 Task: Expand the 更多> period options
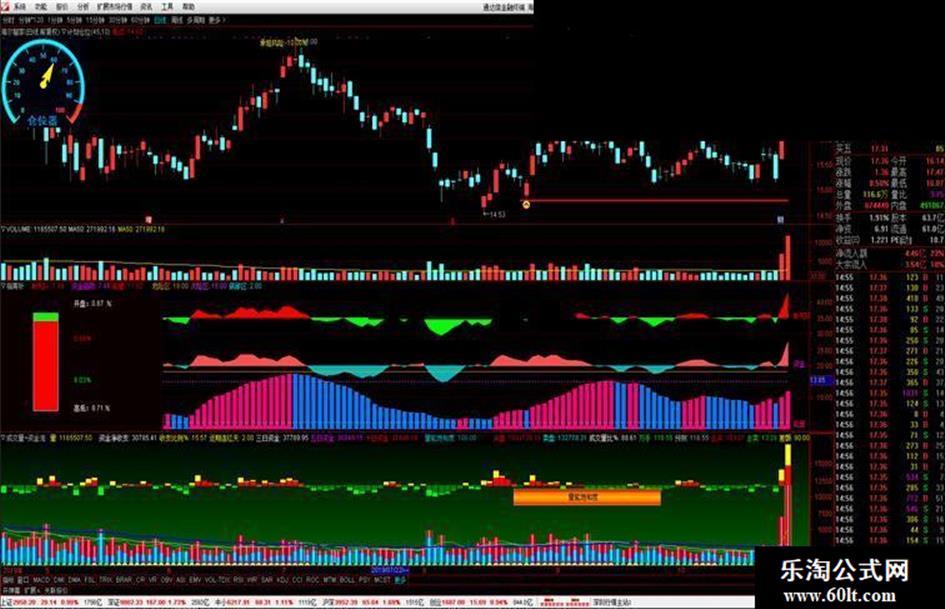click(x=216, y=21)
